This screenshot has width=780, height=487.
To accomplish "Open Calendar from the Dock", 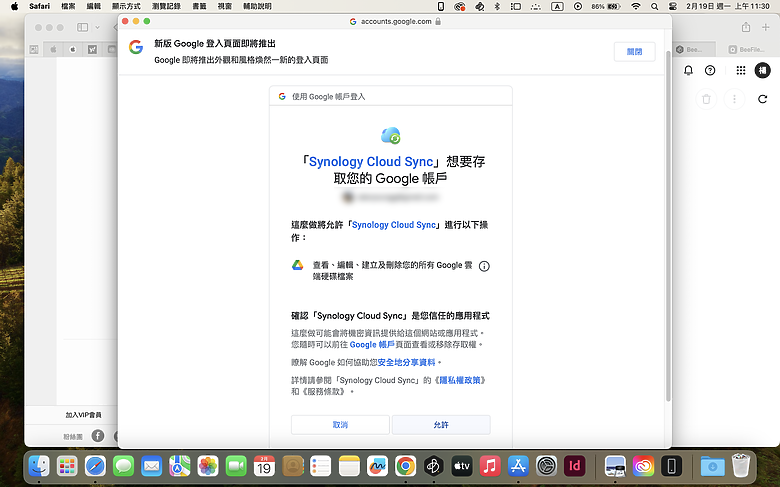I will (264, 466).
